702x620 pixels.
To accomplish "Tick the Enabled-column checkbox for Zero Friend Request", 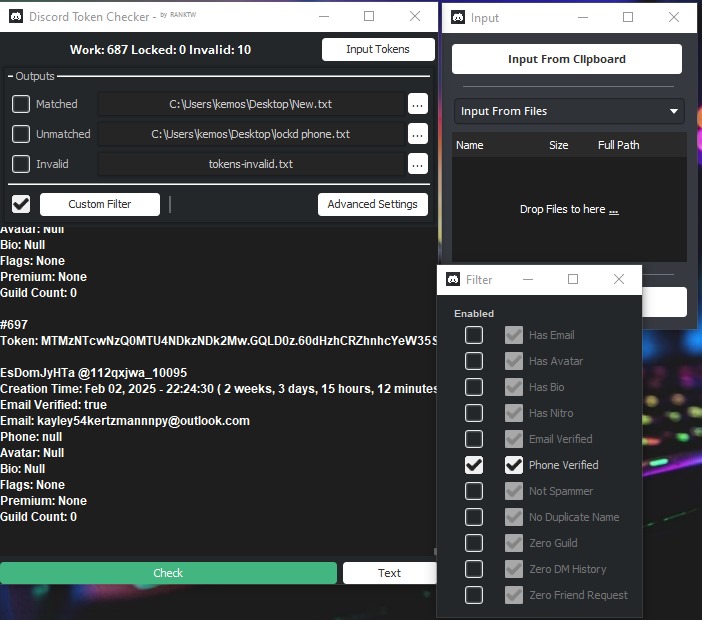I will click(x=474, y=595).
